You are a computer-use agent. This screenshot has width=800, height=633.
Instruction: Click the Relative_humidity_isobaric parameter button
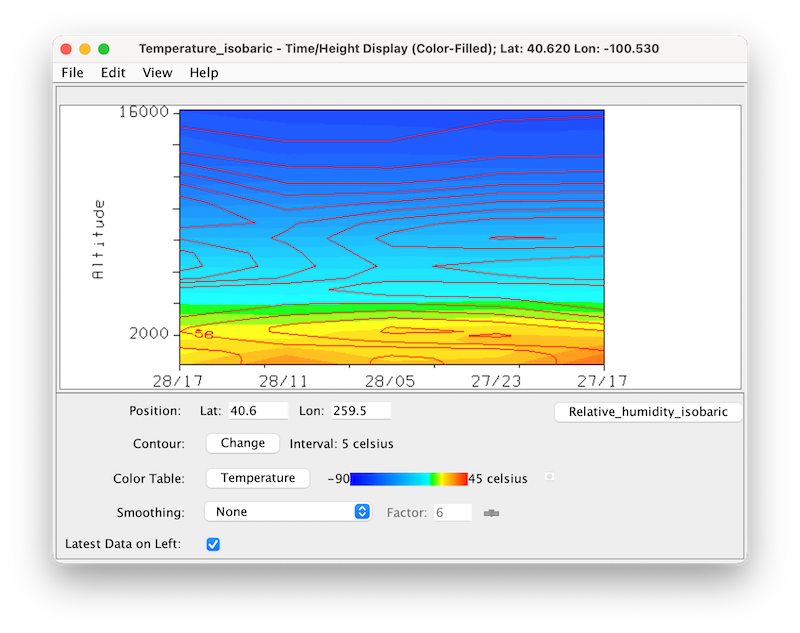[x=648, y=411]
